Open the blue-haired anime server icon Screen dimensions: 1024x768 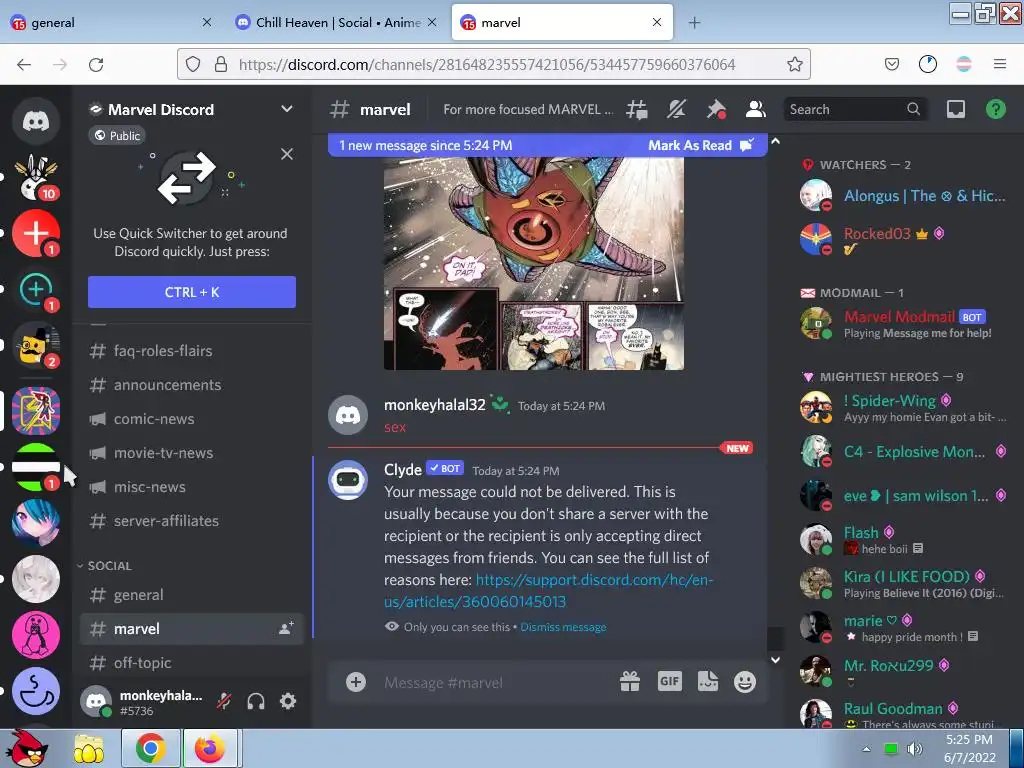coord(36,522)
